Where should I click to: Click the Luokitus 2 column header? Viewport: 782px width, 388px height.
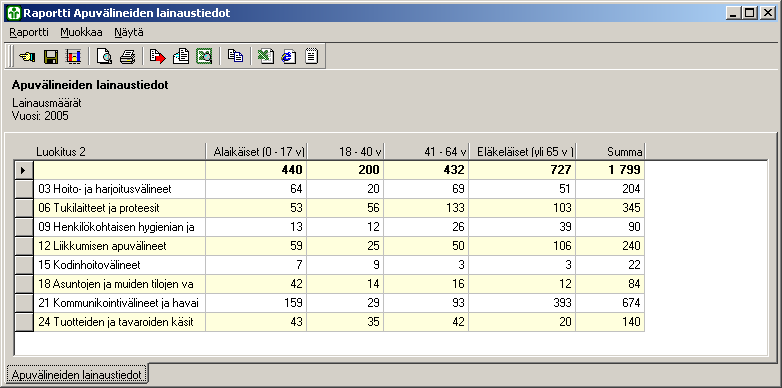pyautogui.click(x=120, y=152)
